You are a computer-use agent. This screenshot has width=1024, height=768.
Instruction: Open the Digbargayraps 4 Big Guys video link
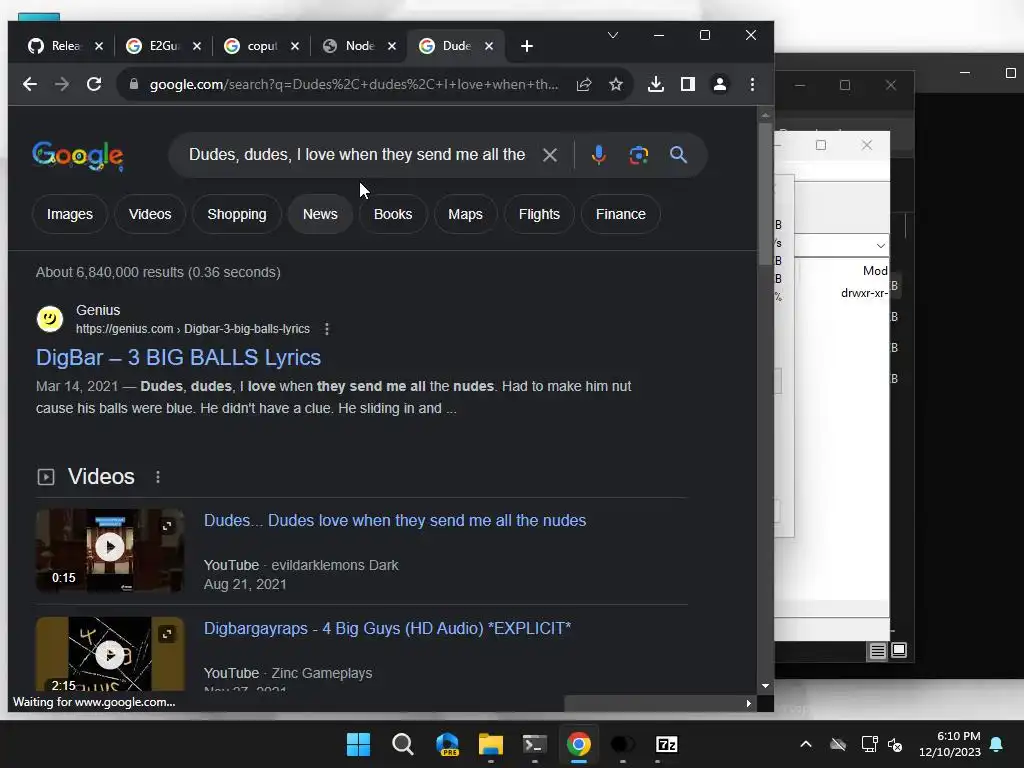(387, 628)
